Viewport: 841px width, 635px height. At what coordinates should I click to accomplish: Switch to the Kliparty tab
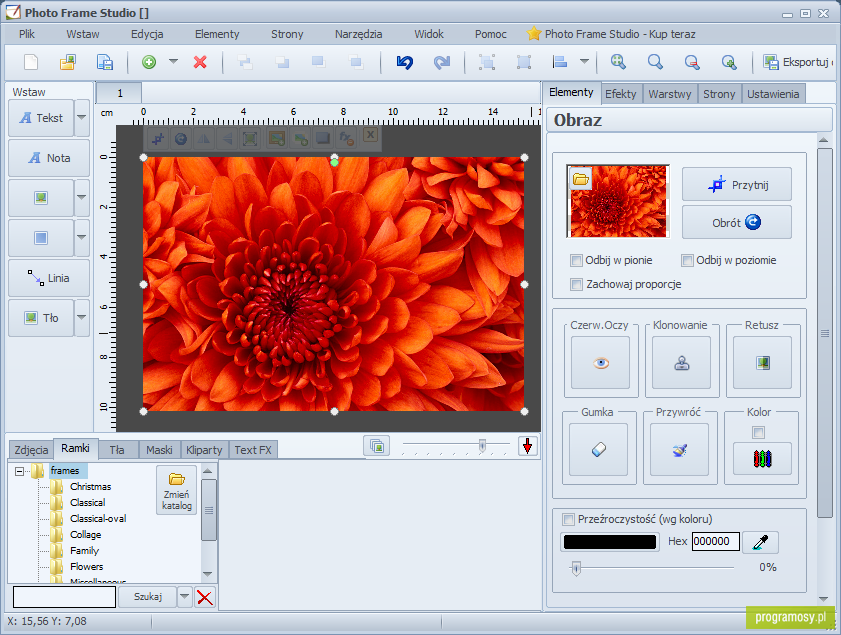point(204,450)
